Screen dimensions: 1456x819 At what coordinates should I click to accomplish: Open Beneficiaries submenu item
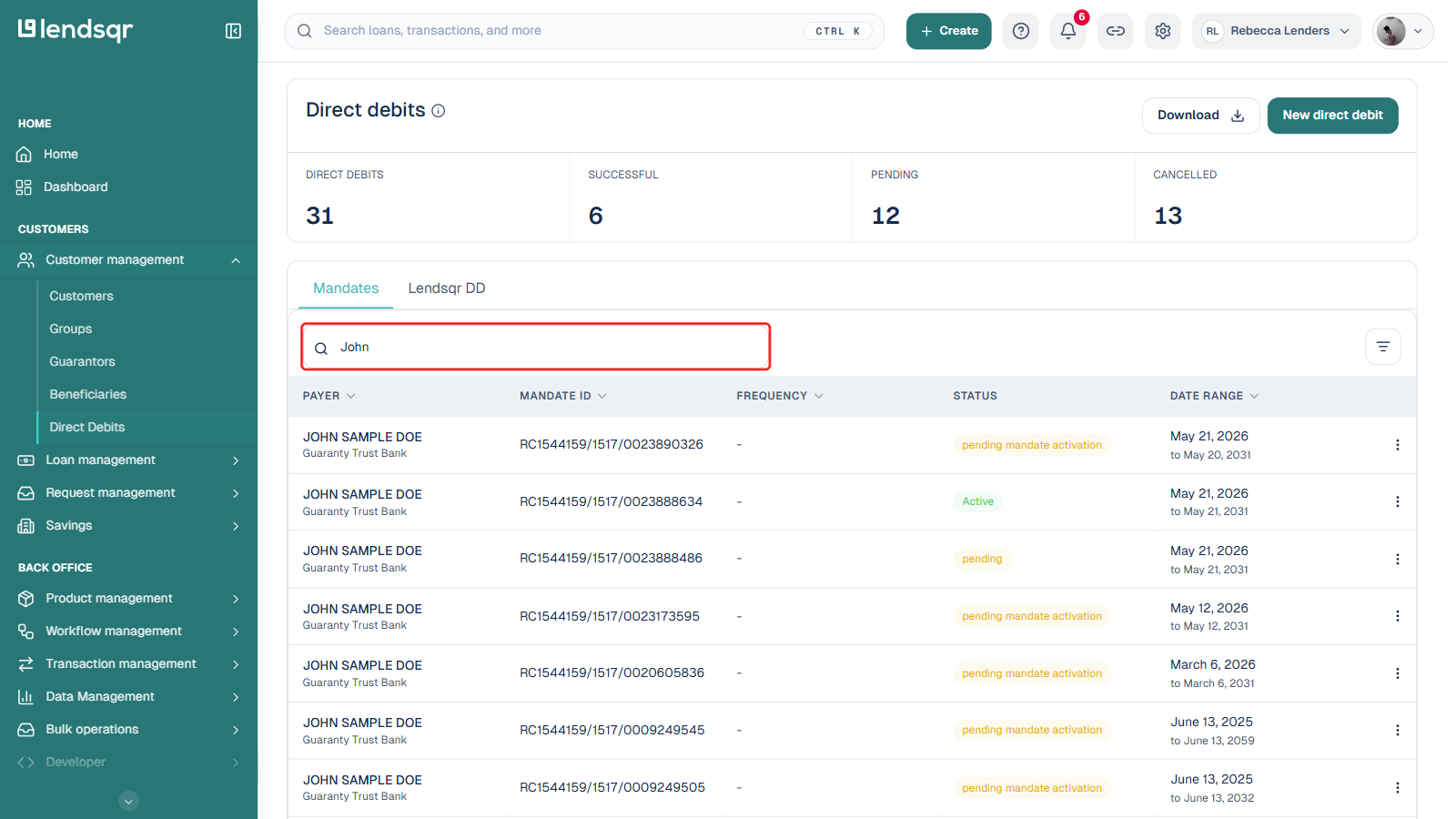(88, 395)
